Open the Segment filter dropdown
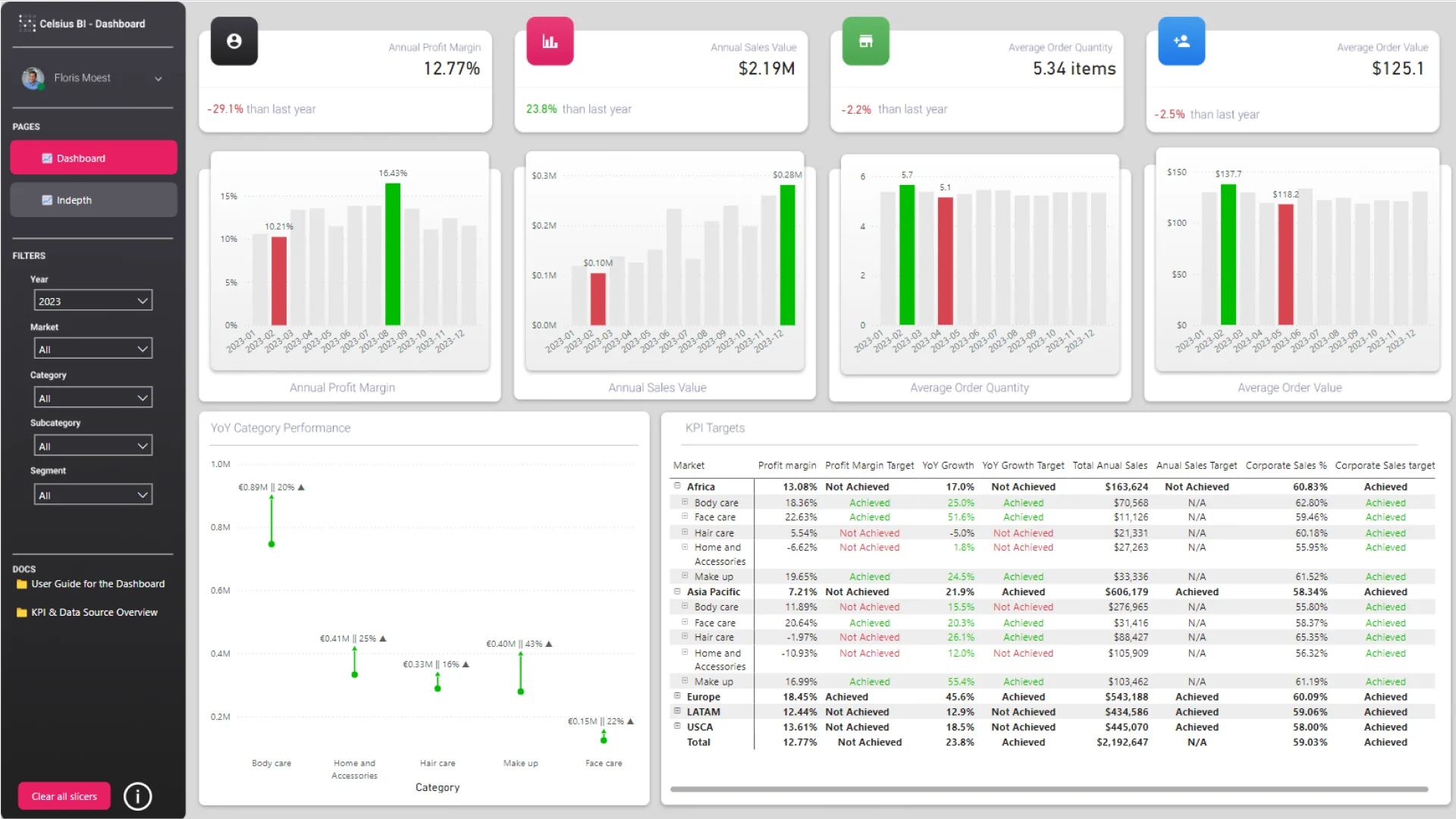The image size is (1456, 819). (93, 494)
